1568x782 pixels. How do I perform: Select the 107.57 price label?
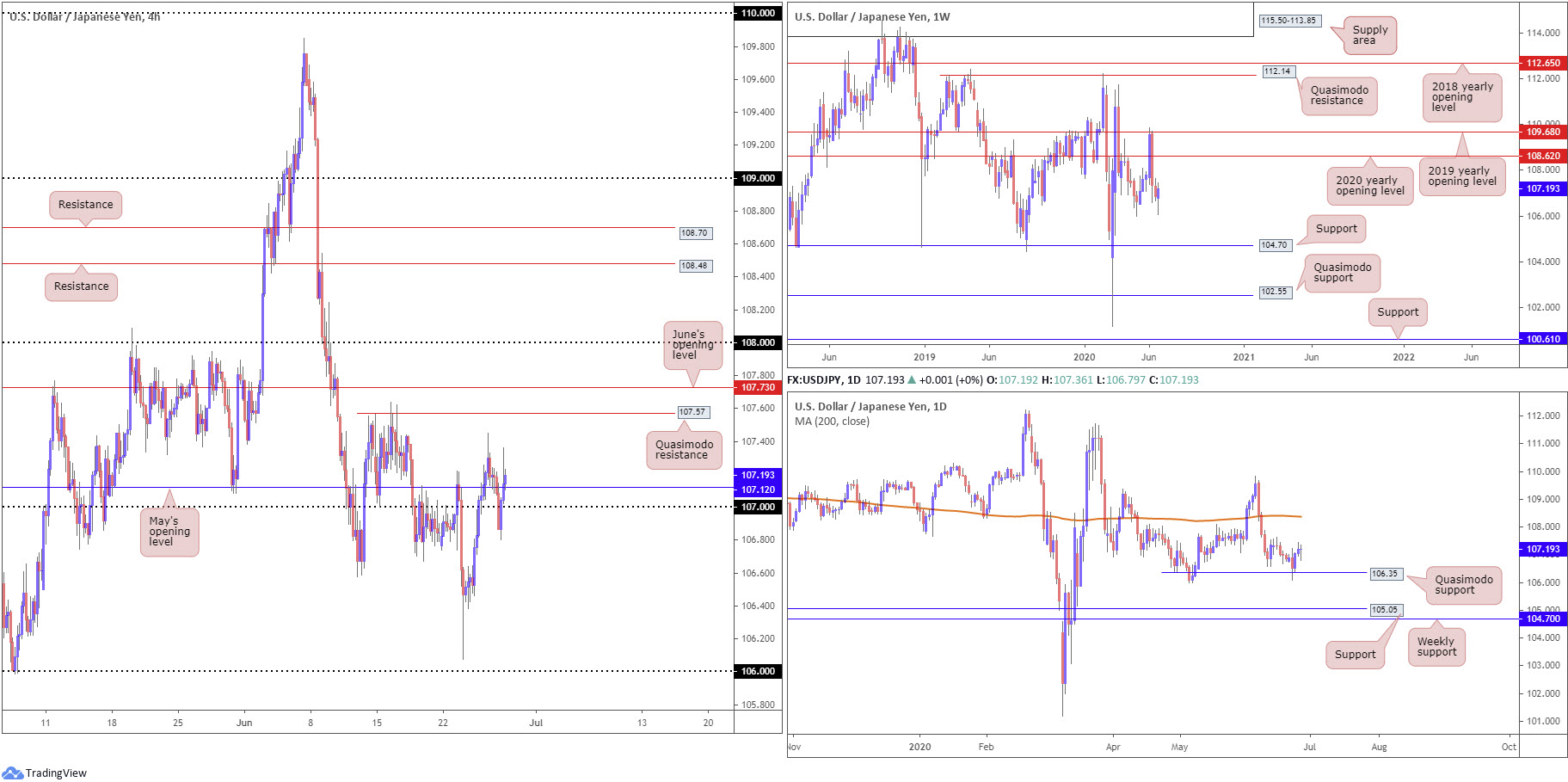(x=692, y=412)
